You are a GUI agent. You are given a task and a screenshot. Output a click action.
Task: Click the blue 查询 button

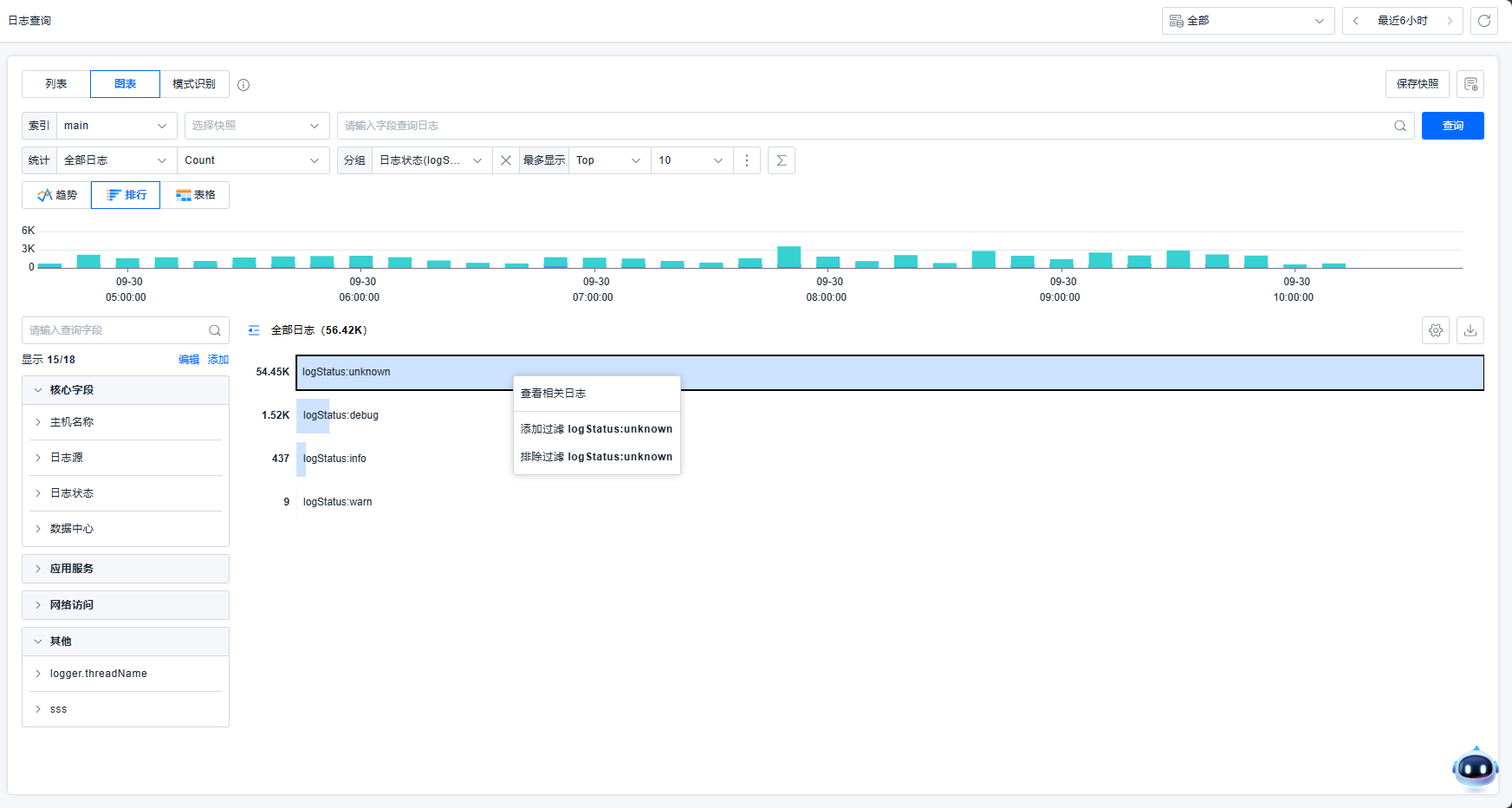1452,126
